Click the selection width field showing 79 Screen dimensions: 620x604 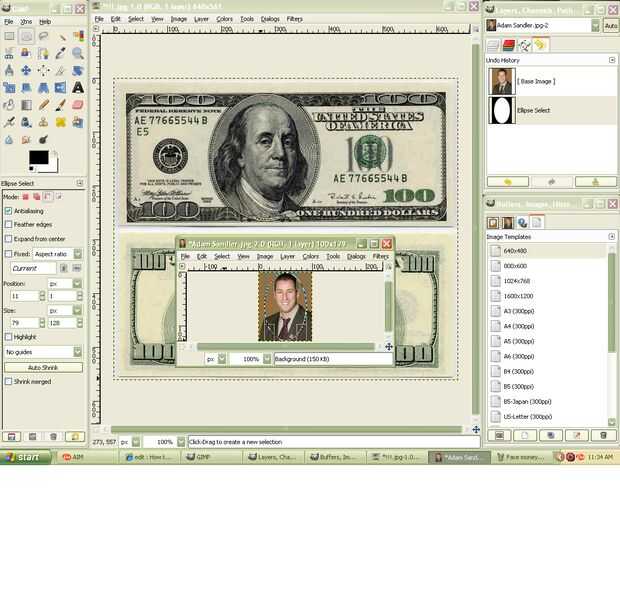(x=25, y=323)
